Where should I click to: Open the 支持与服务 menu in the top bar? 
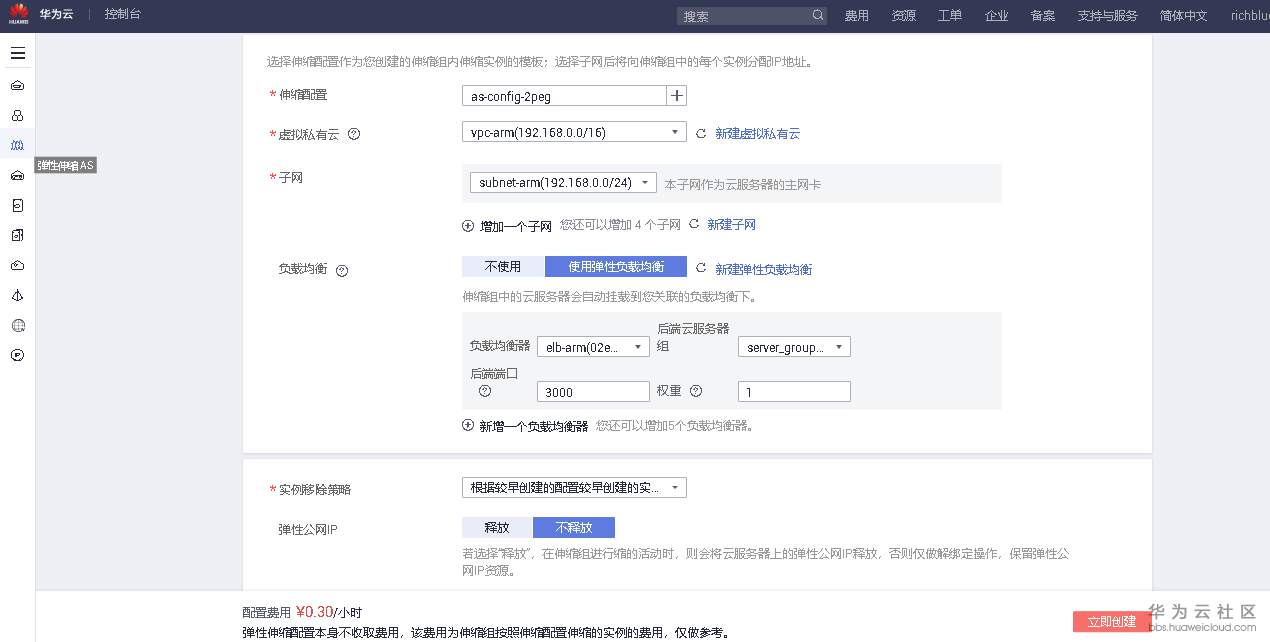pyautogui.click(x=1107, y=16)
